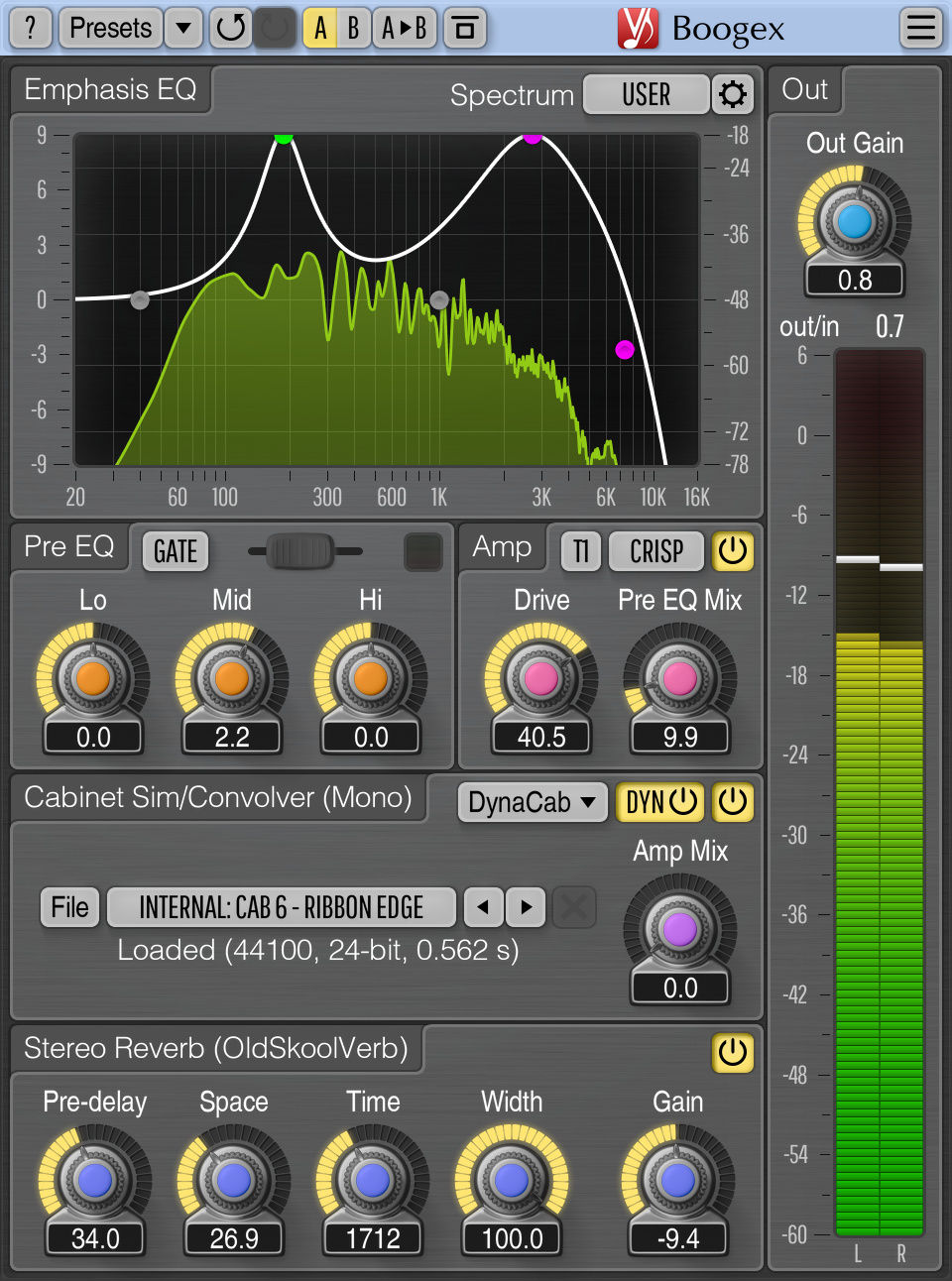Click the disabled clear impulse X button
The height and width of the screenshot is (1281, 952).
coord(574,906)
